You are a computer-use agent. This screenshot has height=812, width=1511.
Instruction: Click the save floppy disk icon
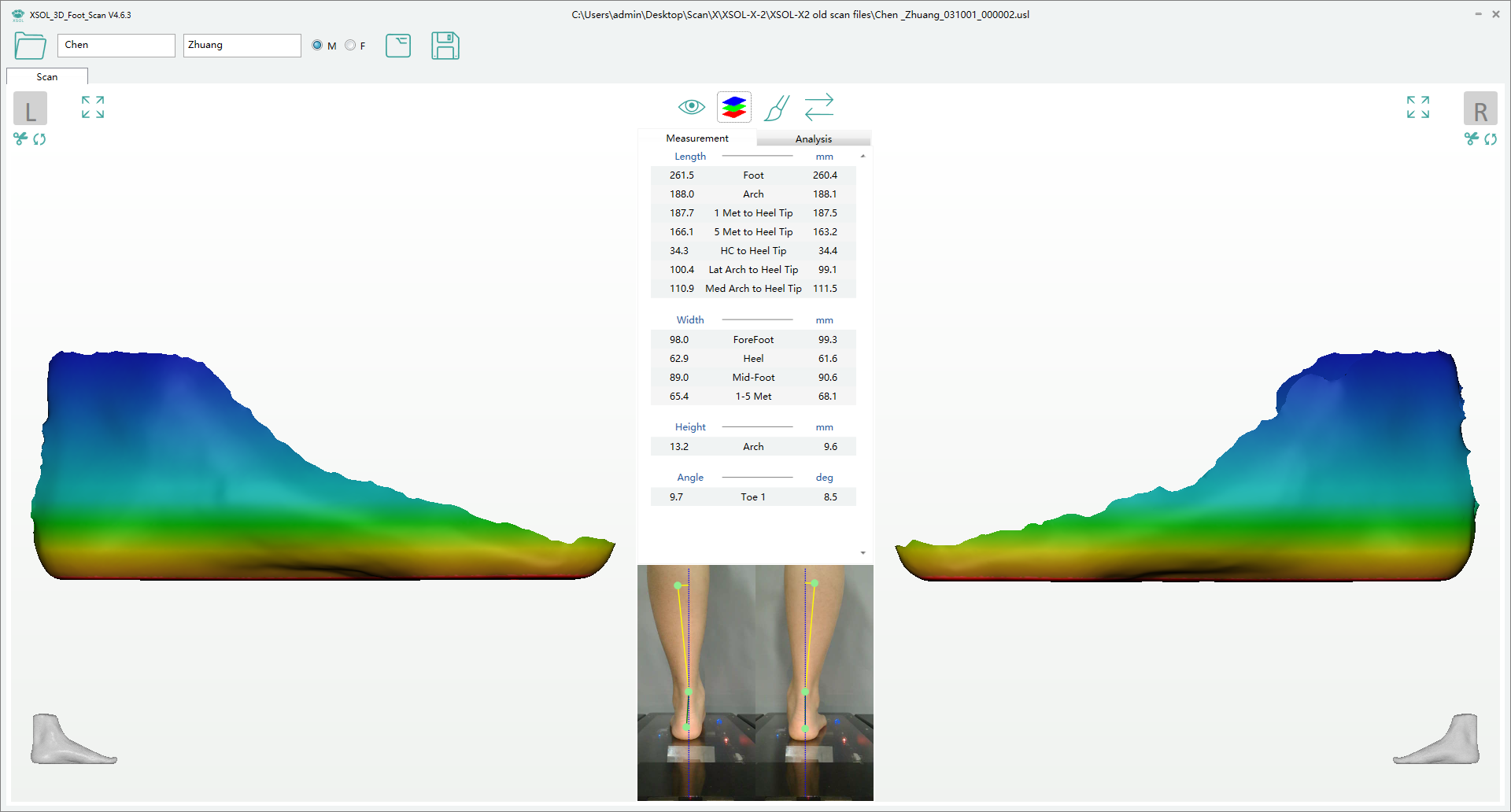445,46
